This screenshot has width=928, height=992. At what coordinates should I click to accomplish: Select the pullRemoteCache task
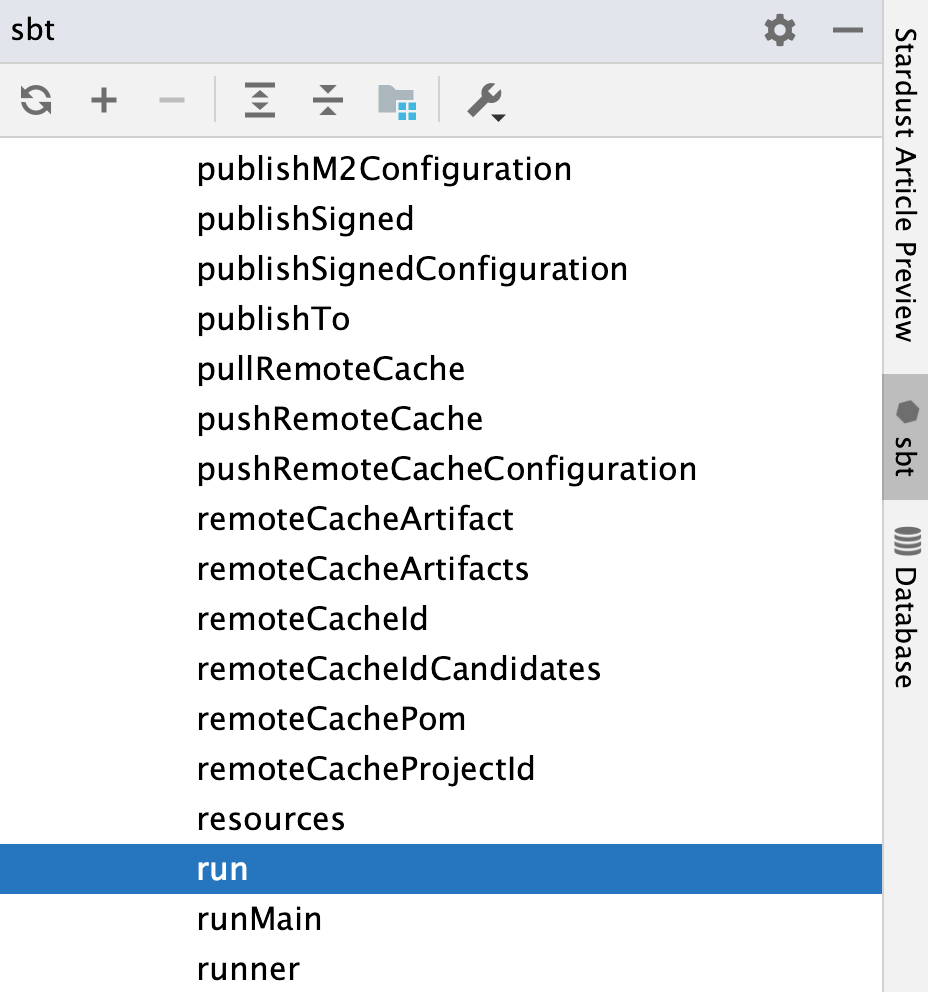[x=330, y=369]
